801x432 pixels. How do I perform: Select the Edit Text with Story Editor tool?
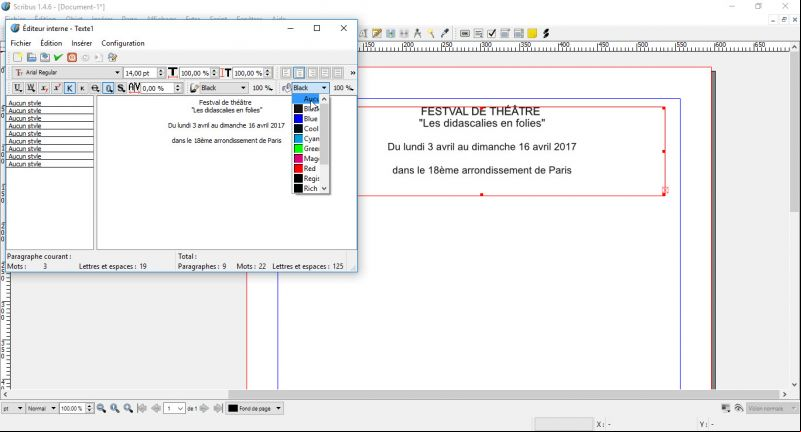[x=377, y=33]
